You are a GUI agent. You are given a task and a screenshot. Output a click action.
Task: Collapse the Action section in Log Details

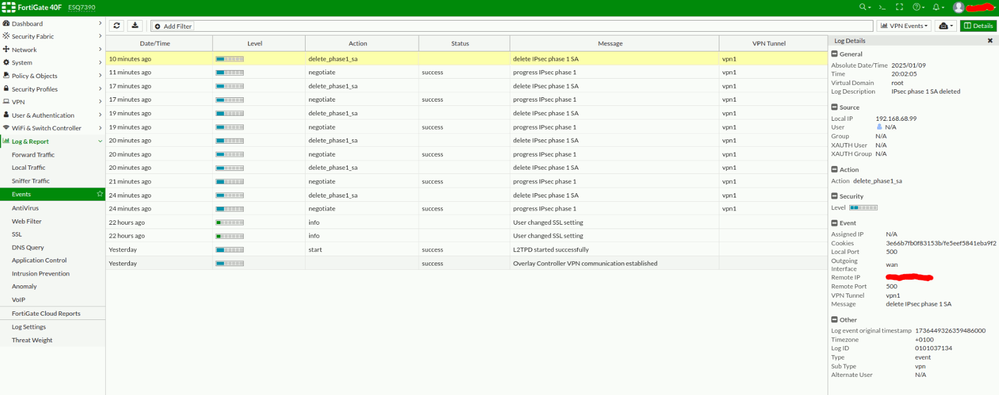(x=835, y=170)
